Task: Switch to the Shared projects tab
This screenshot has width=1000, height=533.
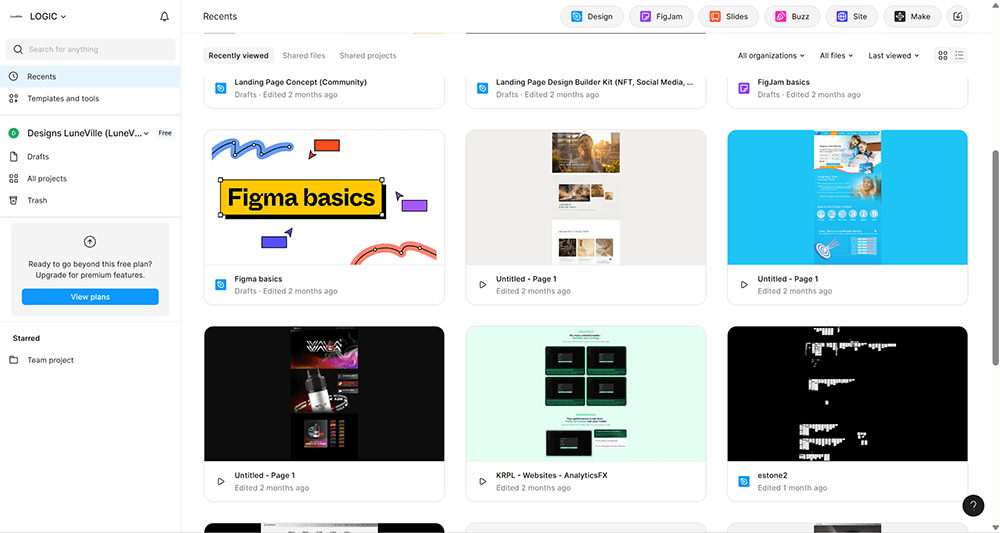Action: [368, 55]
